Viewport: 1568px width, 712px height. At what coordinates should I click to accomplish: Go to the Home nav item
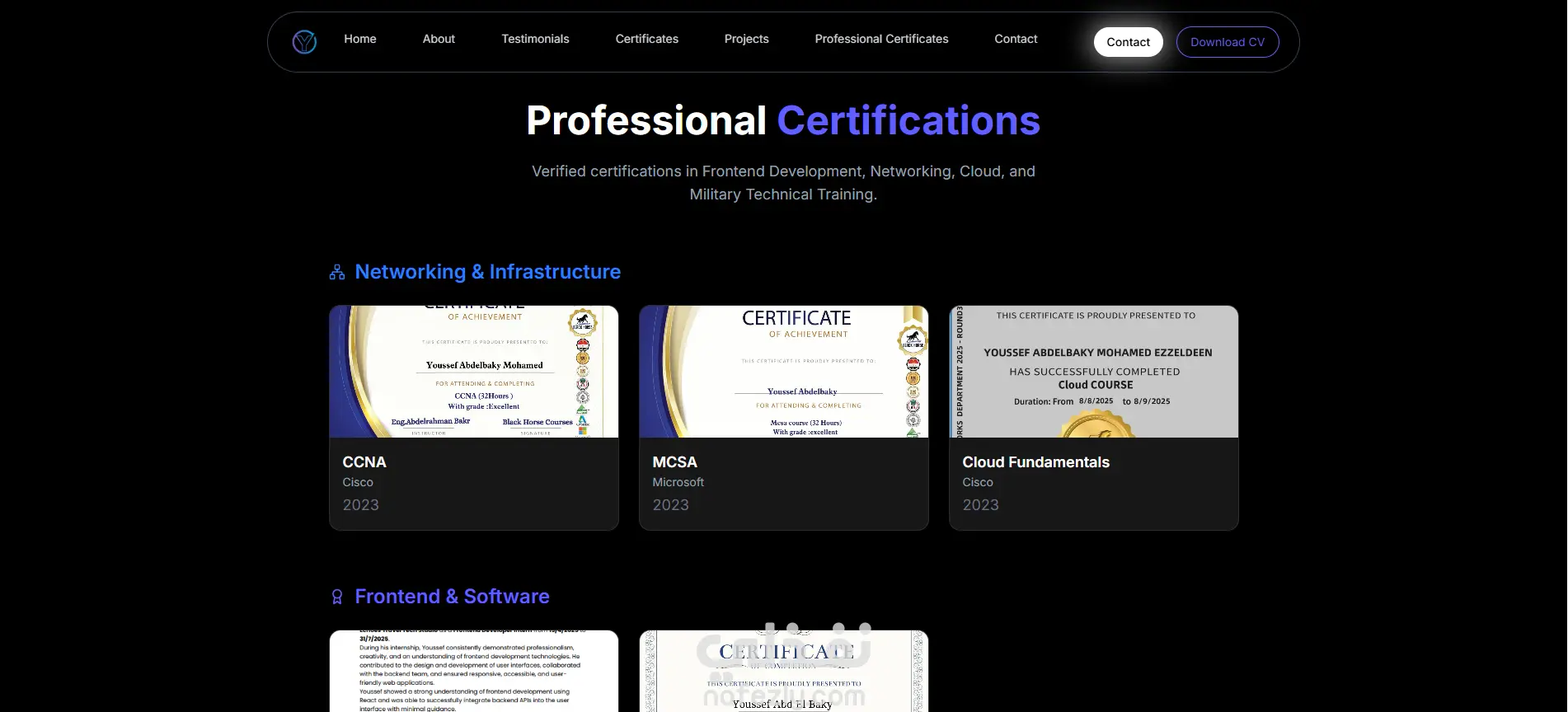pyautogui.click(x=360, y=39)
